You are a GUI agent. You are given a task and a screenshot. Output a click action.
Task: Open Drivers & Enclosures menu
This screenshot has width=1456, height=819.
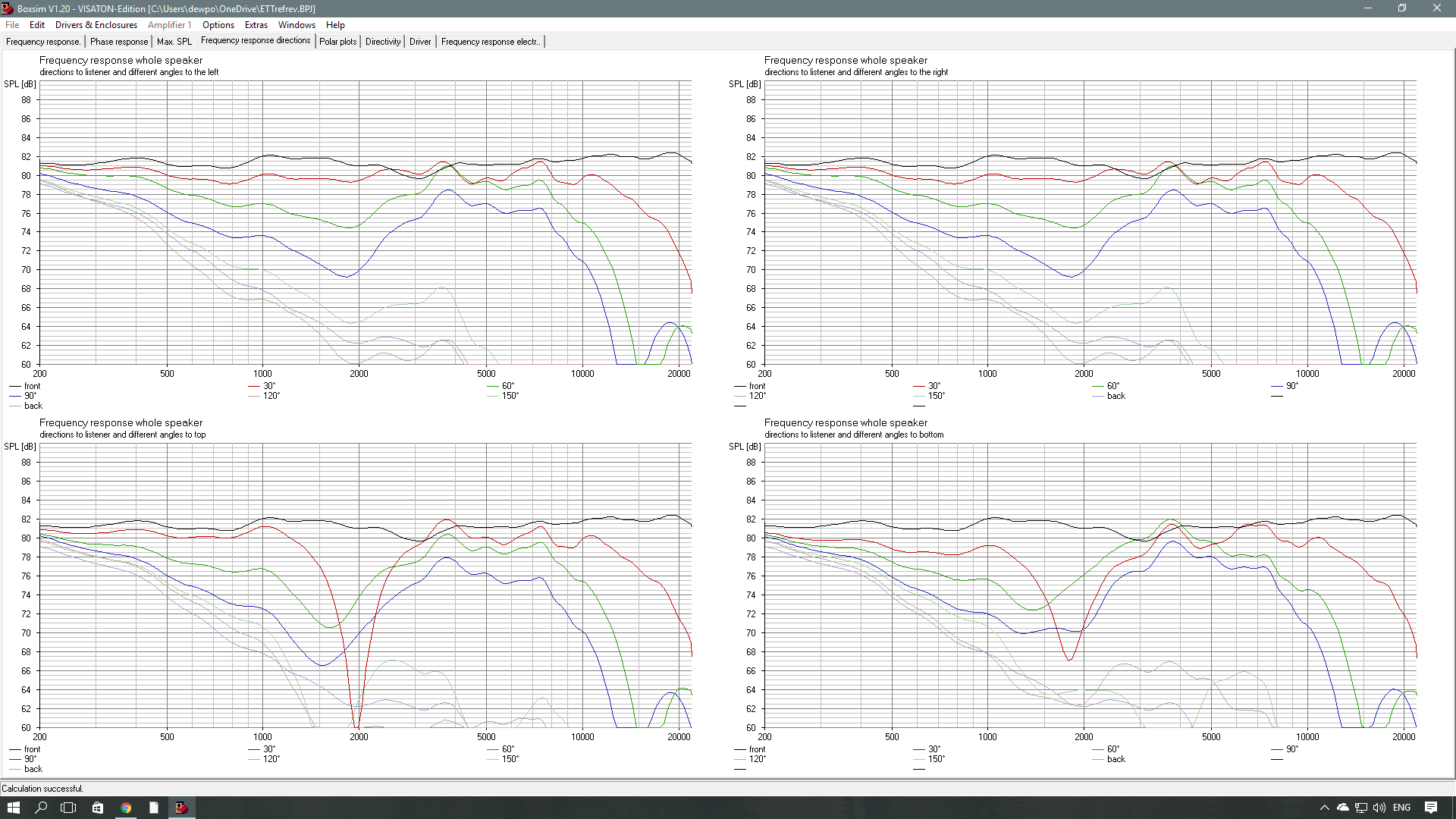pos(96,25)
